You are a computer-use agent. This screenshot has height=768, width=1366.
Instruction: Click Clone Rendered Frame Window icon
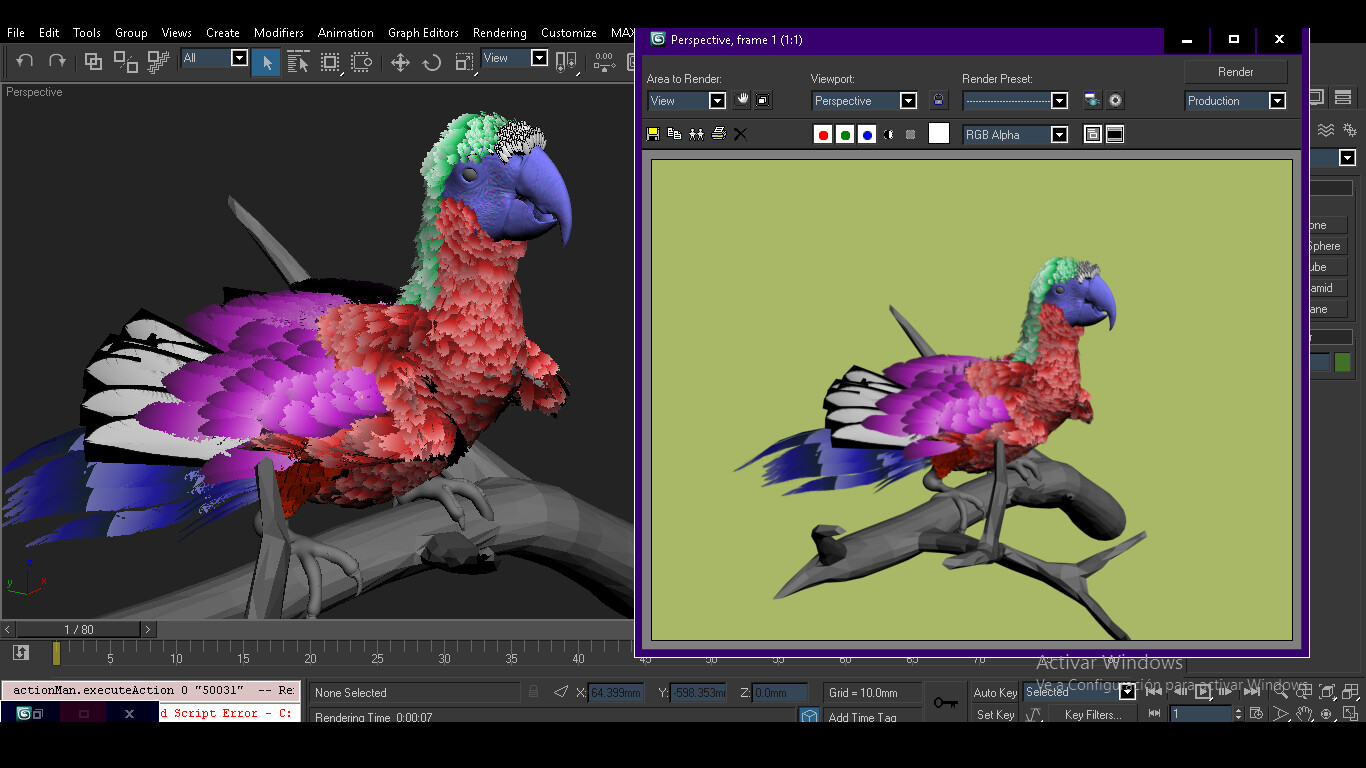tap(697, 134)
